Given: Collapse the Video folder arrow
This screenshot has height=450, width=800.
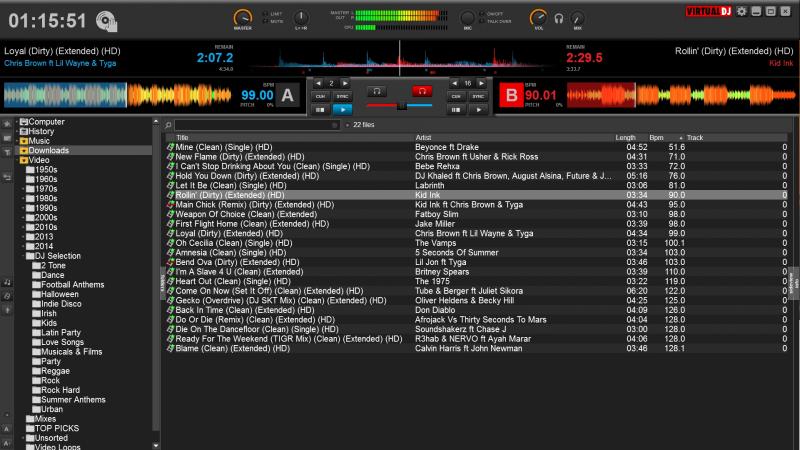Looking at the screenshot, I should 17,160.
